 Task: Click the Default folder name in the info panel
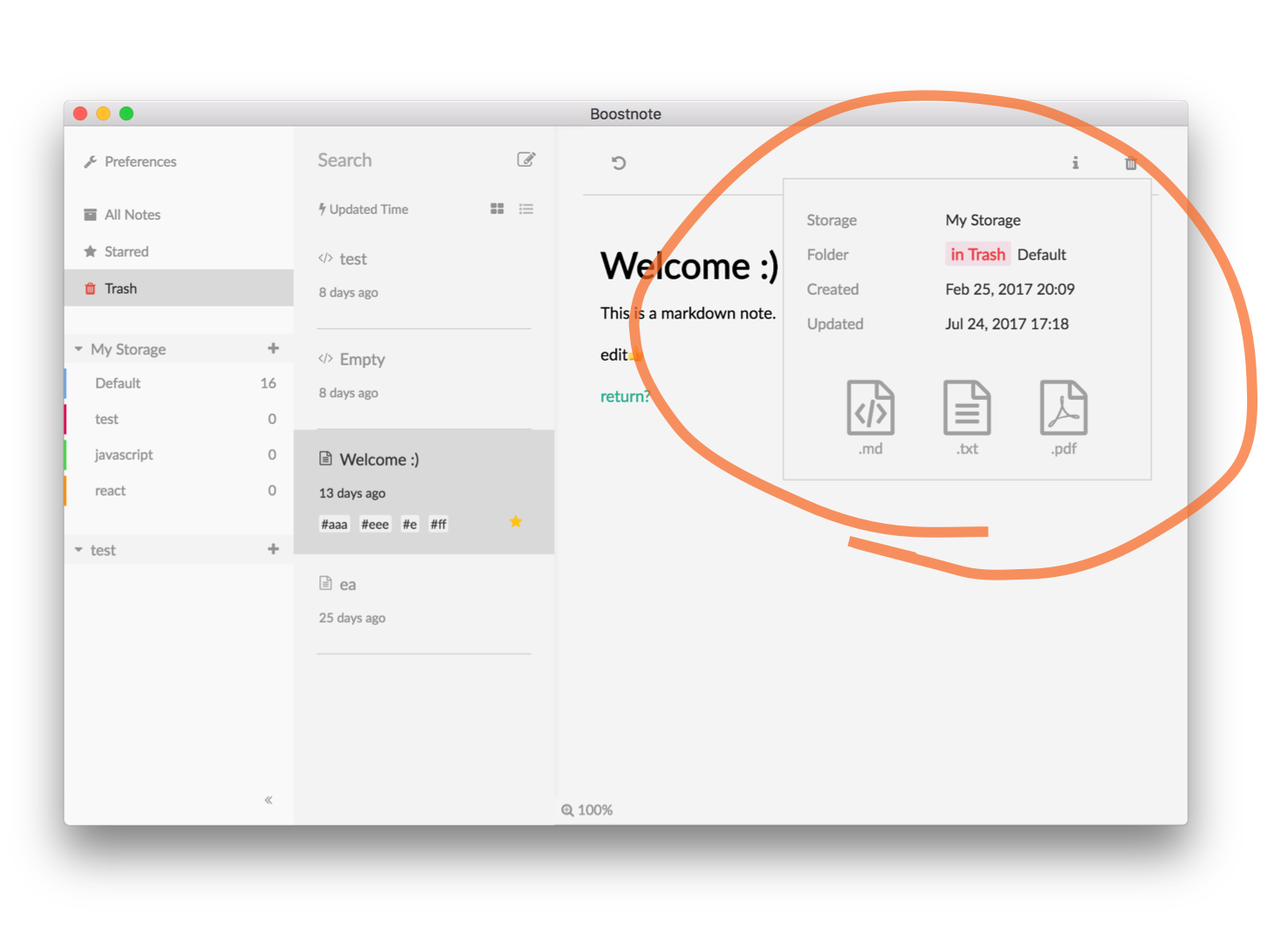pyautogui.click(x=1042, y=254)
